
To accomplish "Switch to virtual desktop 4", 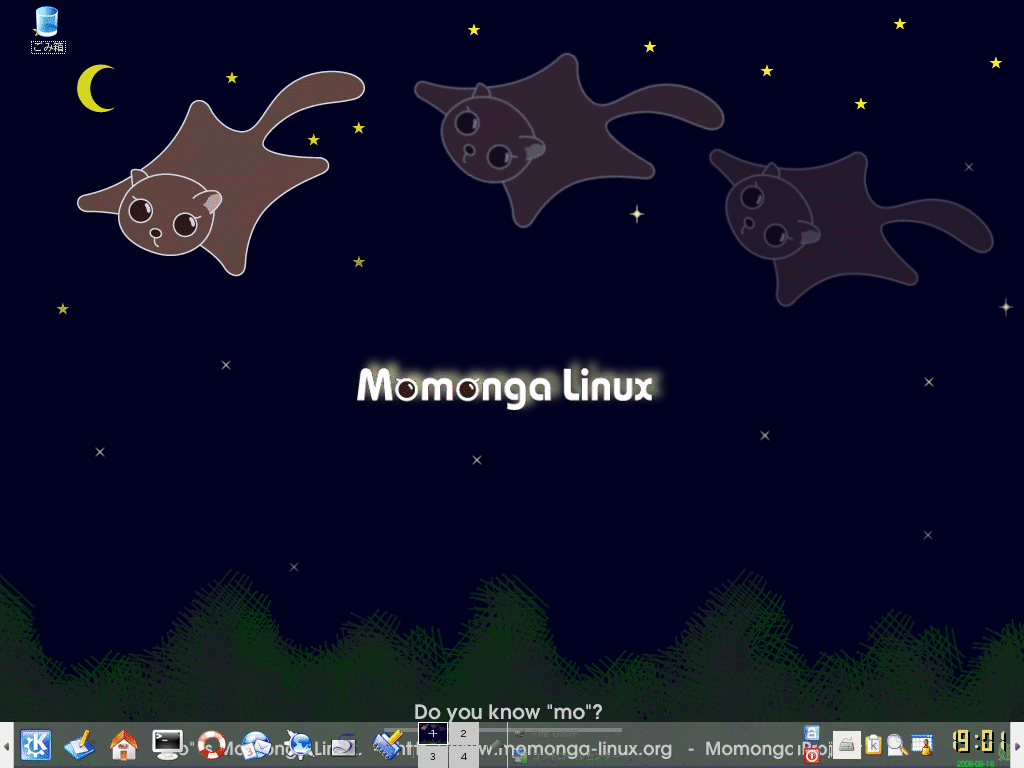I will pyautogui.click(x=464, y=756).
